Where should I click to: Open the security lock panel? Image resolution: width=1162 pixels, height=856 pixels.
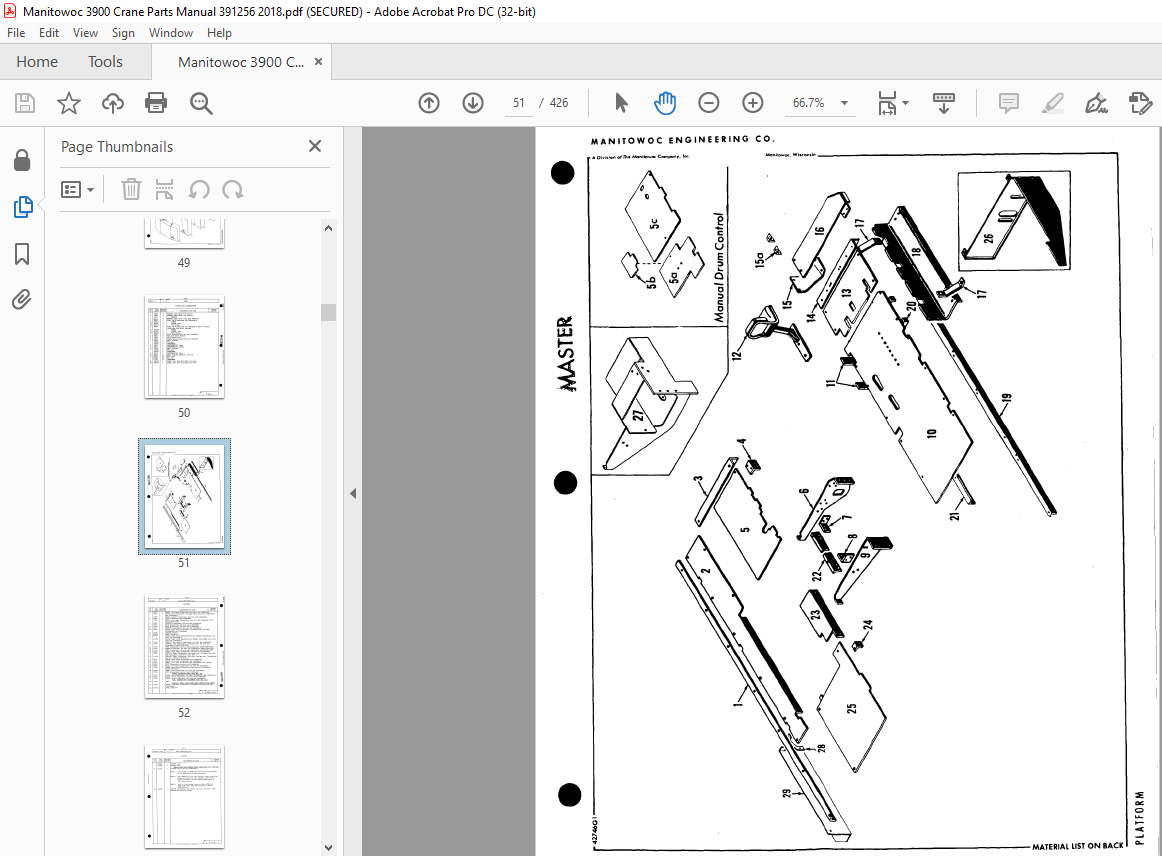coord(22,160)
